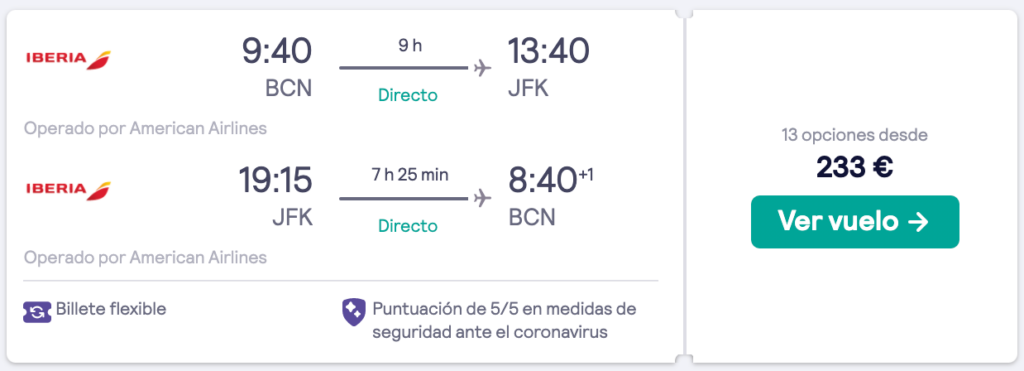The height and width of the screenshot is (371, 1024).
Task: Select the 9:40 departure time
Action: click(277, 51)
